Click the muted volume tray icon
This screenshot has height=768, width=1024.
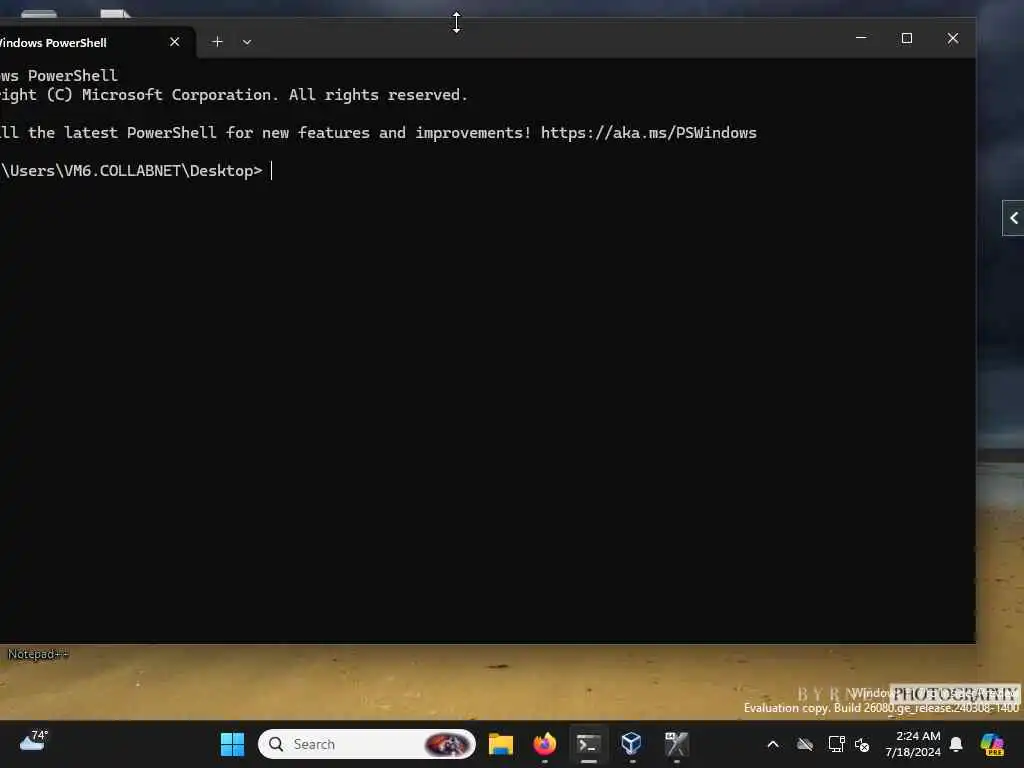(x=862, y=744)
